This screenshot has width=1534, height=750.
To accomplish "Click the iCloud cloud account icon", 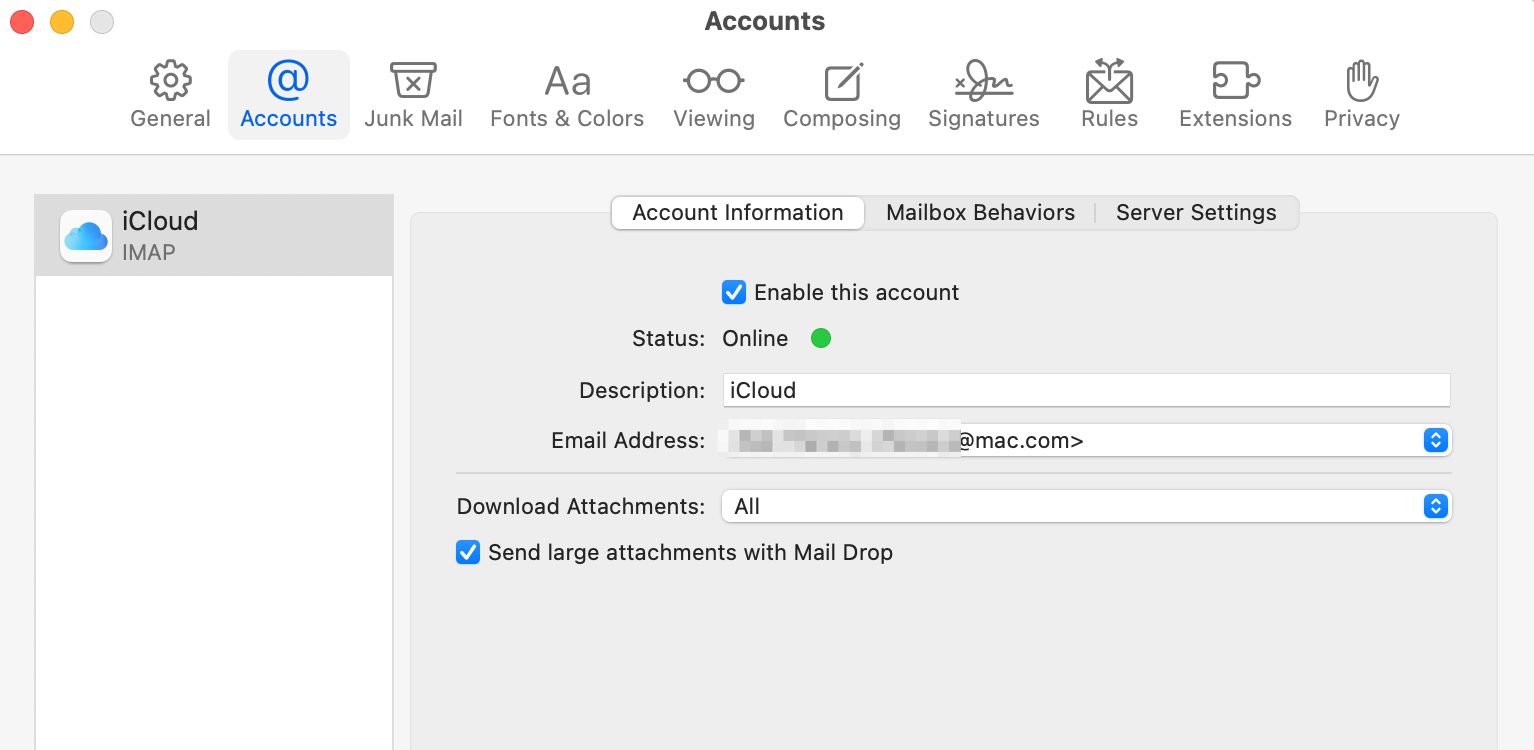I will tap(86, 236).
